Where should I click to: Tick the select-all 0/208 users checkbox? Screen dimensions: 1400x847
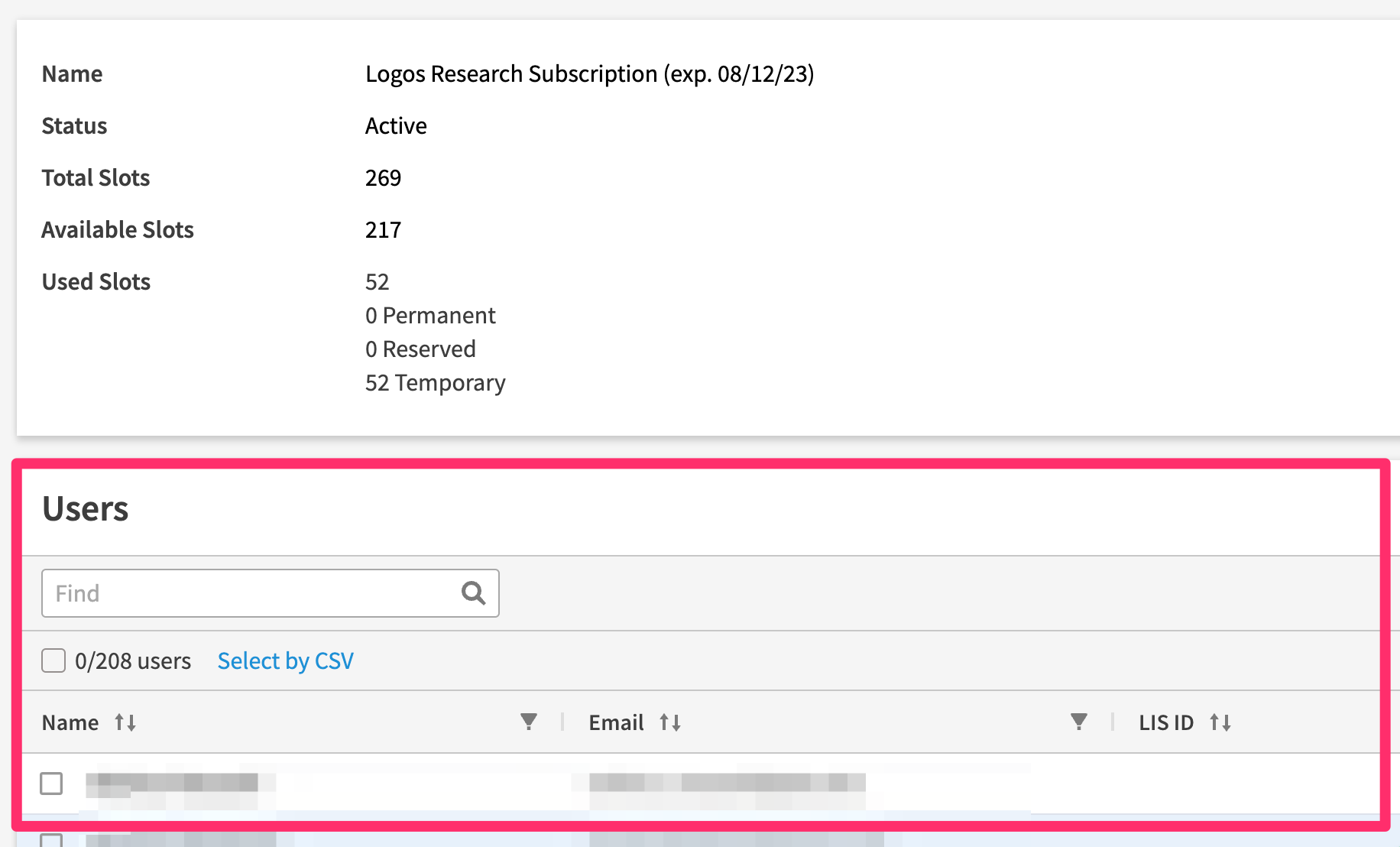point(53,660)
